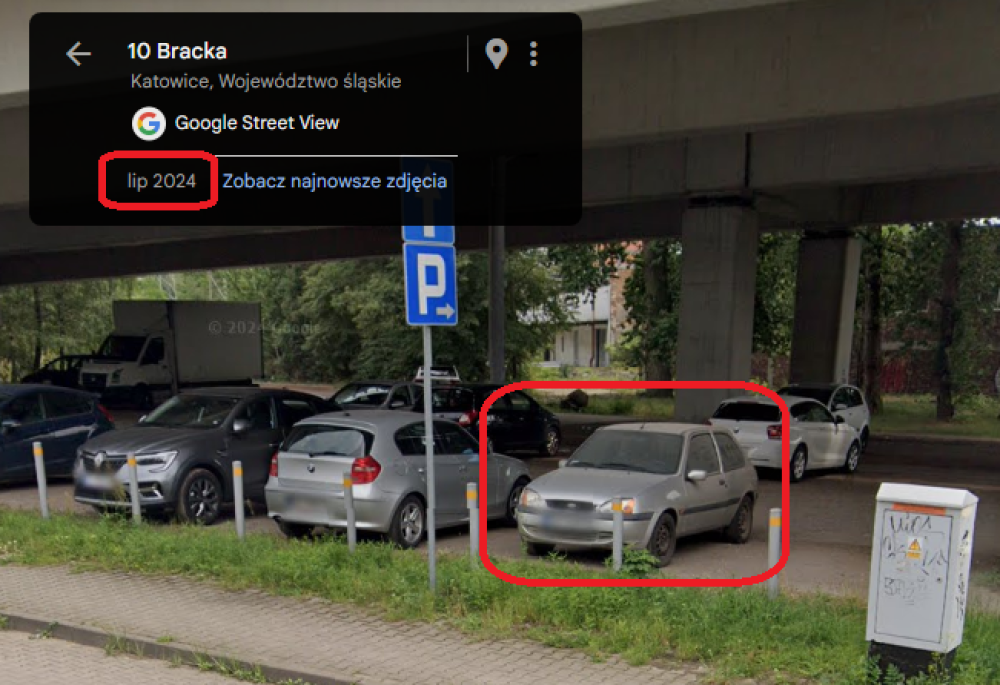This screenshot has width=1000, height=685.
Task: Click the 'lip 2024' capture date
Action: click(161, 181)
